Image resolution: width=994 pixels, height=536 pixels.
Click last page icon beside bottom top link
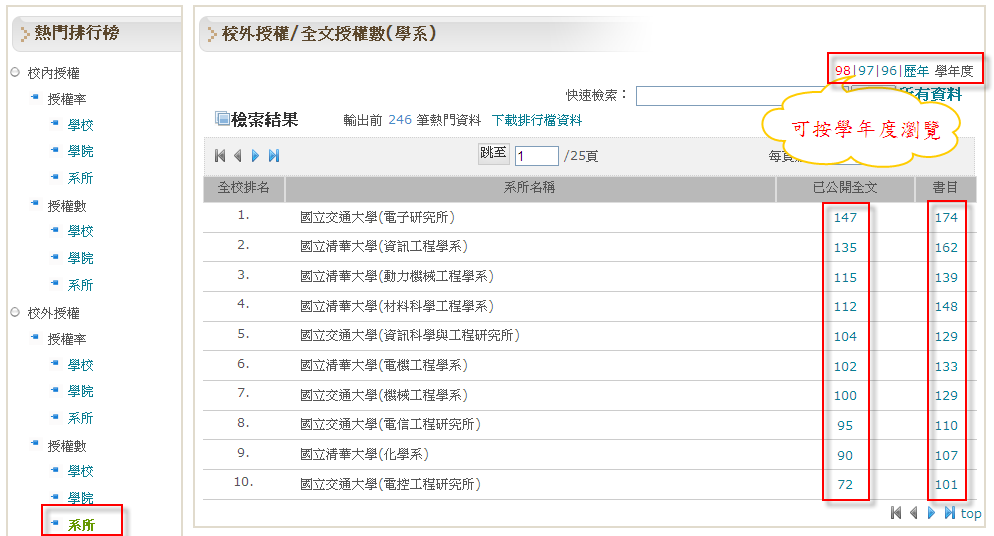click(950, 513)
